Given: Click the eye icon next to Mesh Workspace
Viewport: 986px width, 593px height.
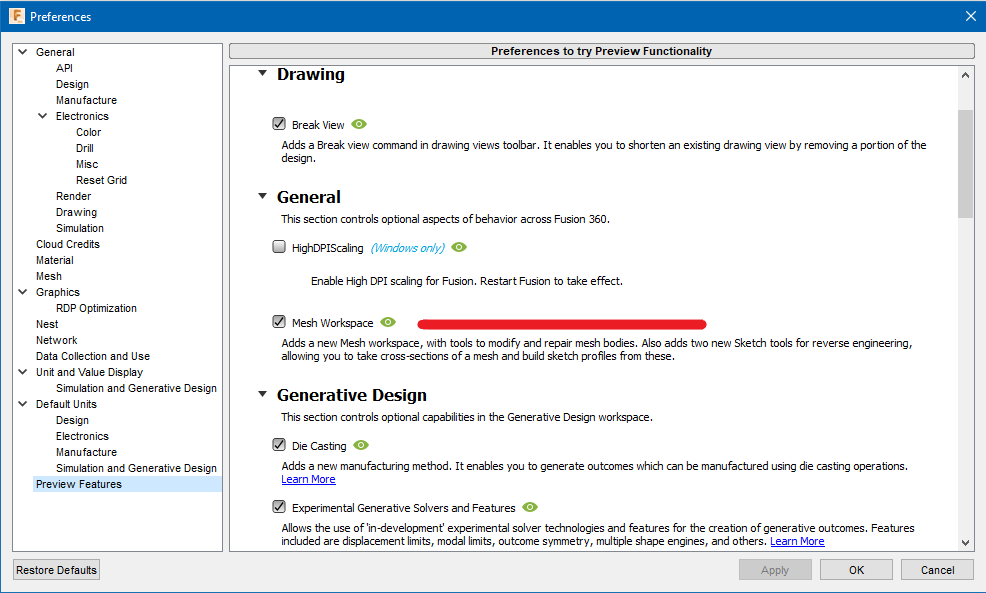Looking at the screenshot, I should [388, 322].
